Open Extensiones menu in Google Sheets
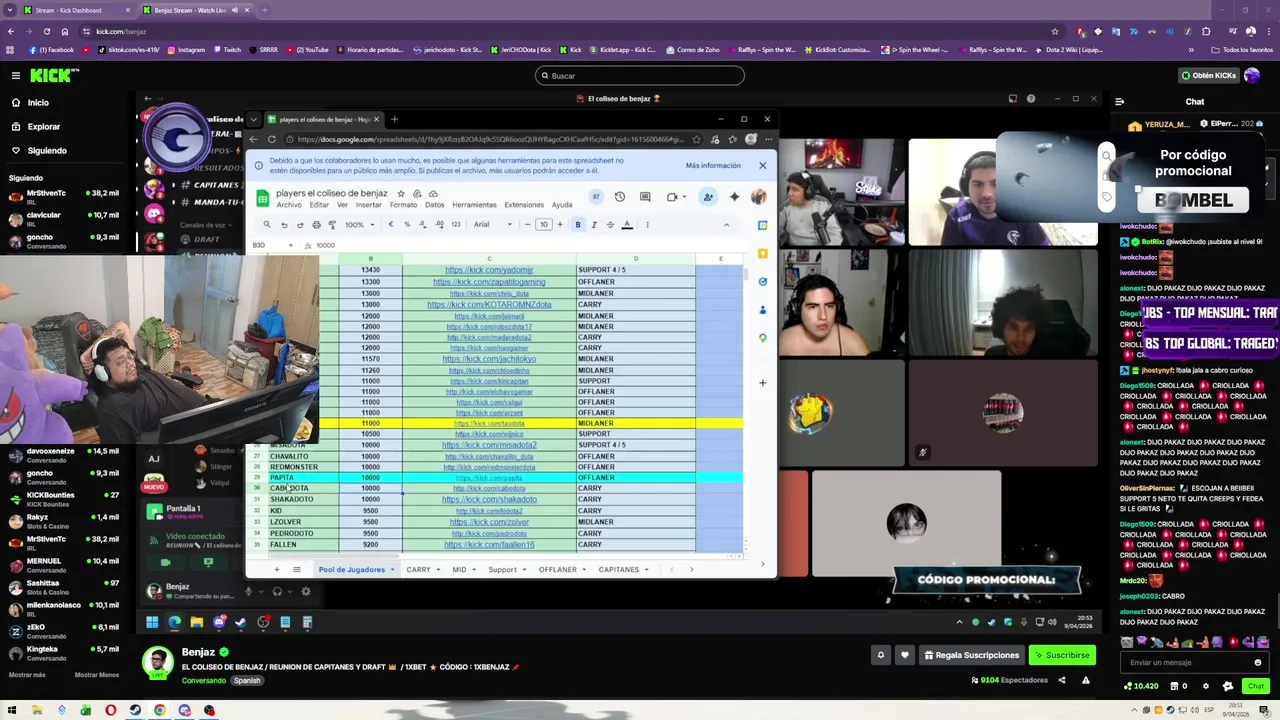1280x720 pixels. point(524,205)
